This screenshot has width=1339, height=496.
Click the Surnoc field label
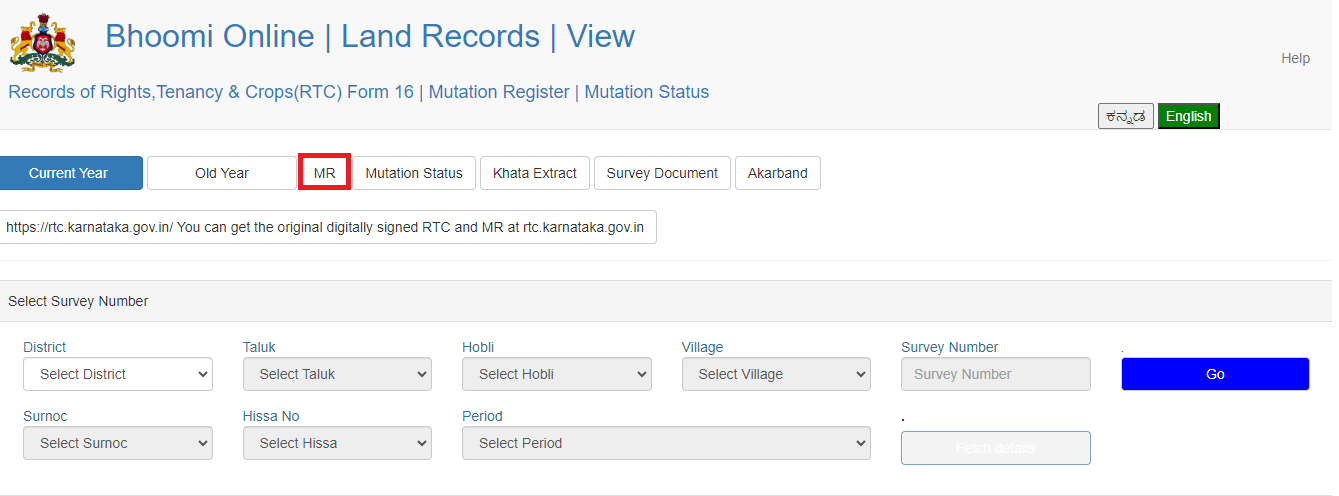click(x=46, y=416)
